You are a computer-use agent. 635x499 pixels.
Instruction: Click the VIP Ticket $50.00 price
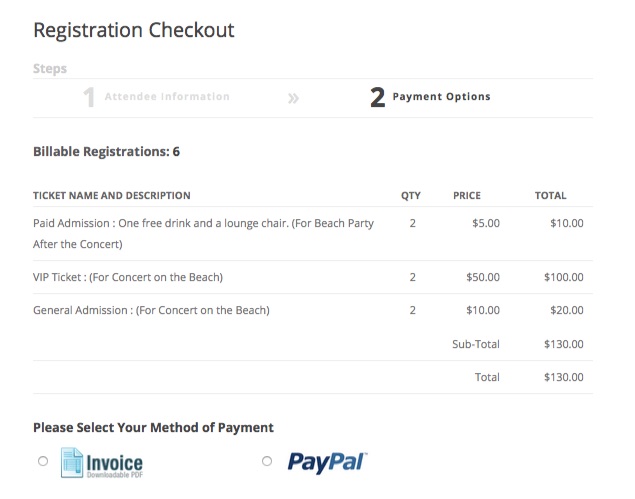point(483,277)
